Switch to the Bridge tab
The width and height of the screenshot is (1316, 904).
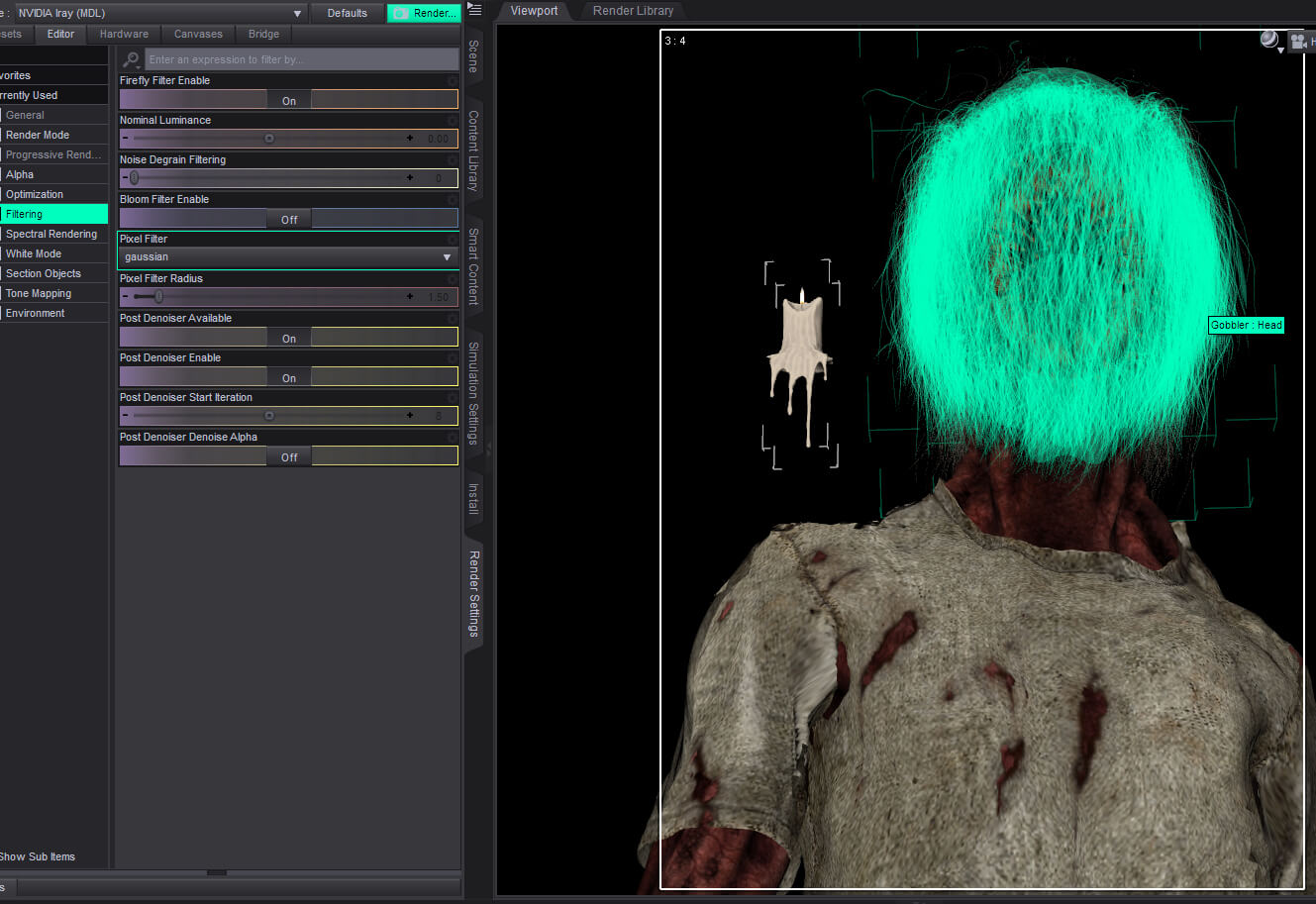(263, 34)
